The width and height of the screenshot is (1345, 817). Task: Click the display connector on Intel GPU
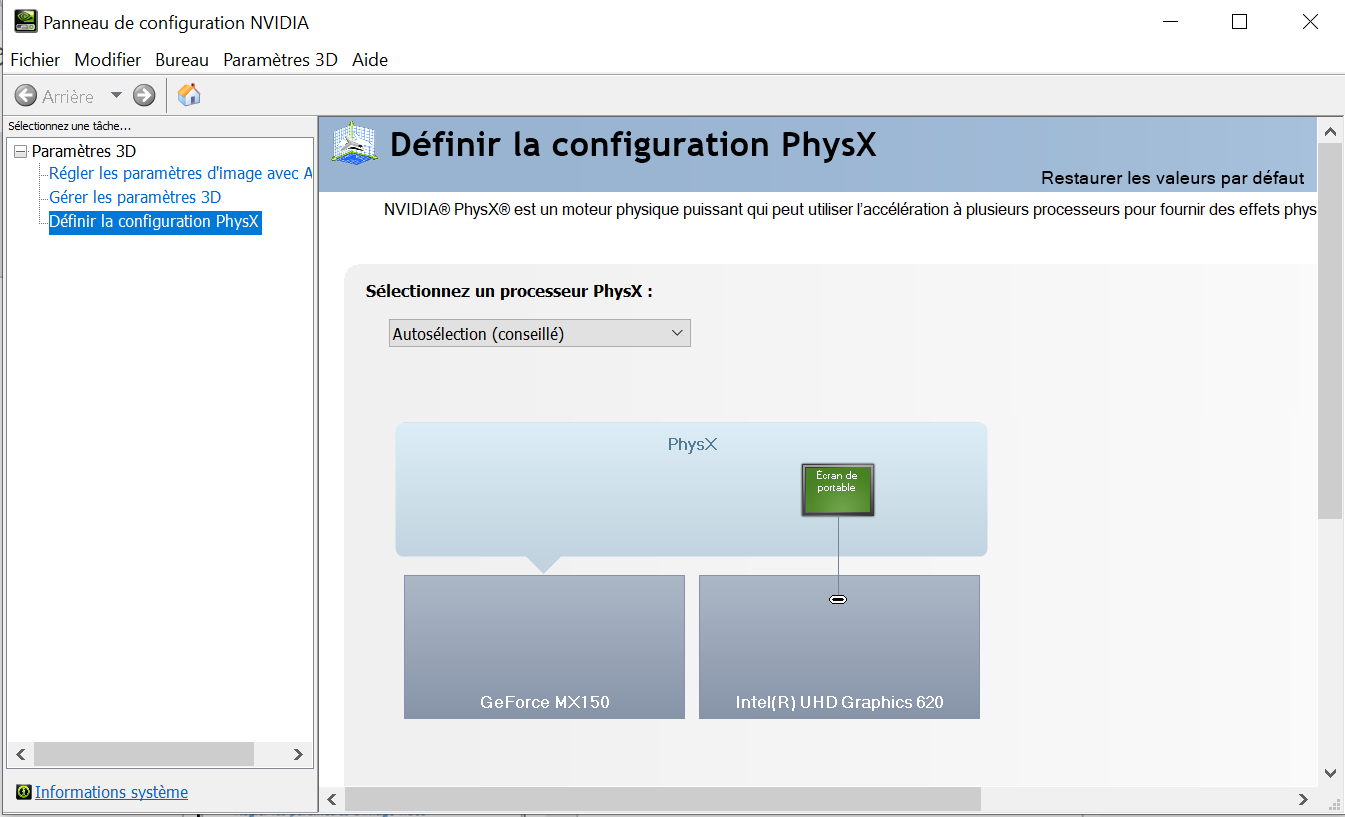[x=838, y=599]
